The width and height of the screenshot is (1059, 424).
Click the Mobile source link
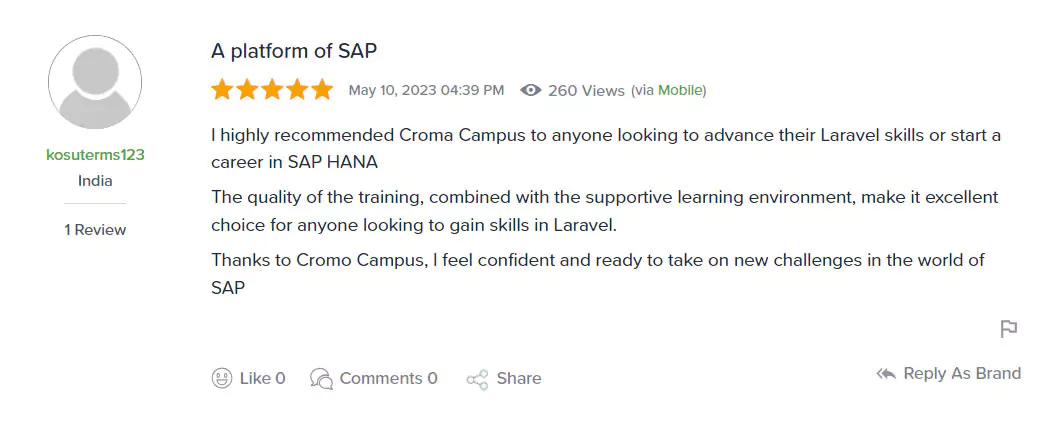pyautogui.click(x=680, y=90)
